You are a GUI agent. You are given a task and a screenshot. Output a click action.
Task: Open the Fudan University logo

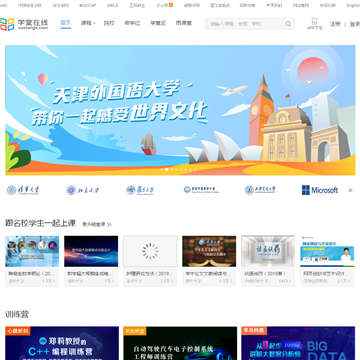point(140,190)
